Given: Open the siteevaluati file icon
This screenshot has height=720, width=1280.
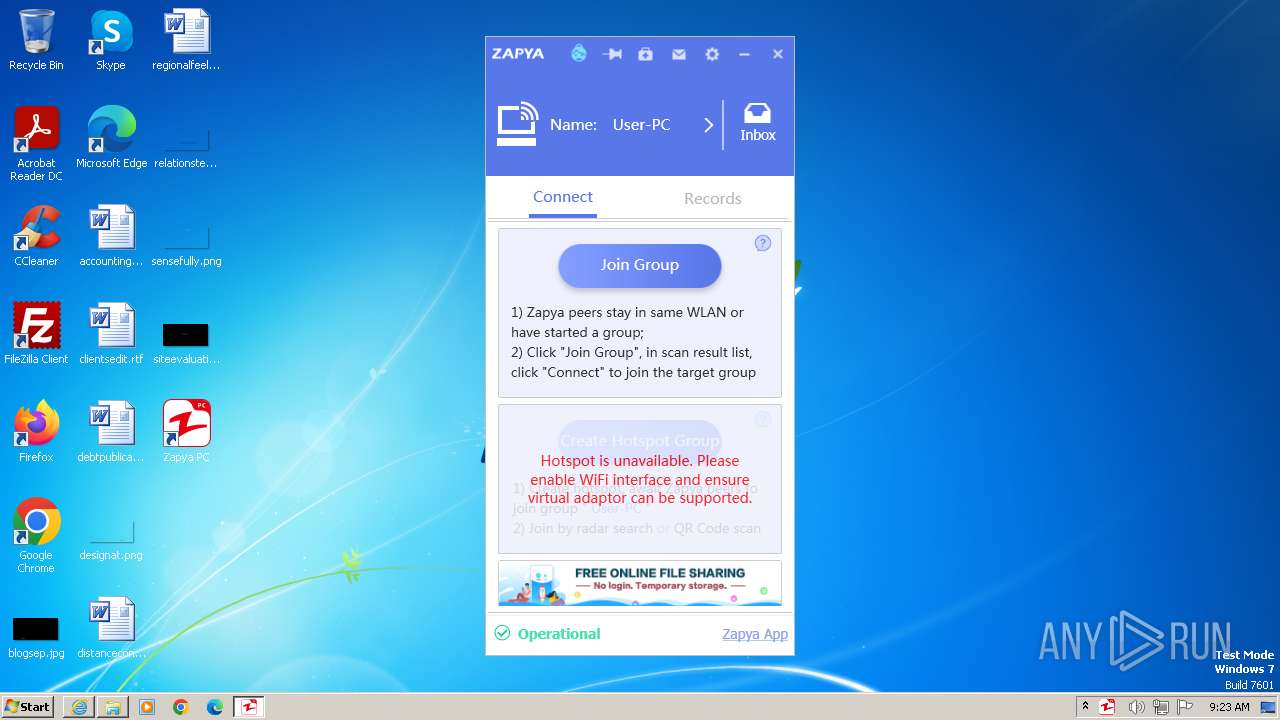Looking at the screenshot, I should pos(186,343).
